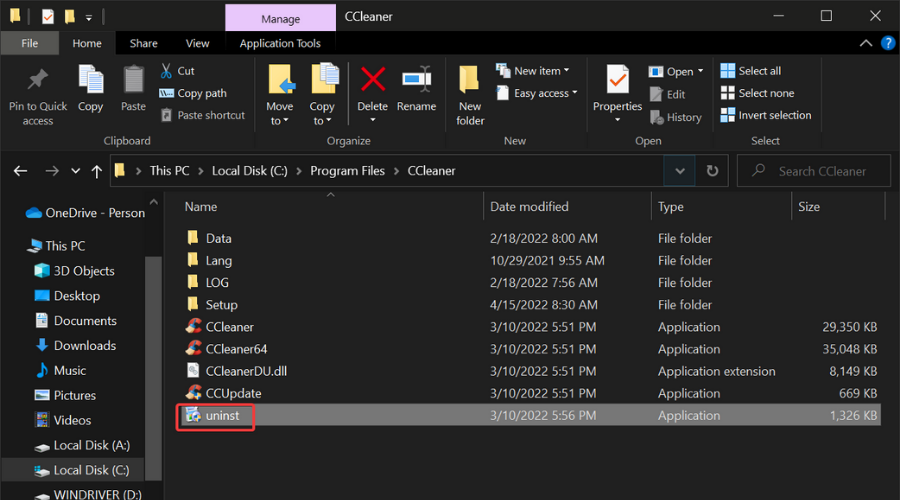
Task: Click the red Delete icon
Action: [x=373, y=79]
